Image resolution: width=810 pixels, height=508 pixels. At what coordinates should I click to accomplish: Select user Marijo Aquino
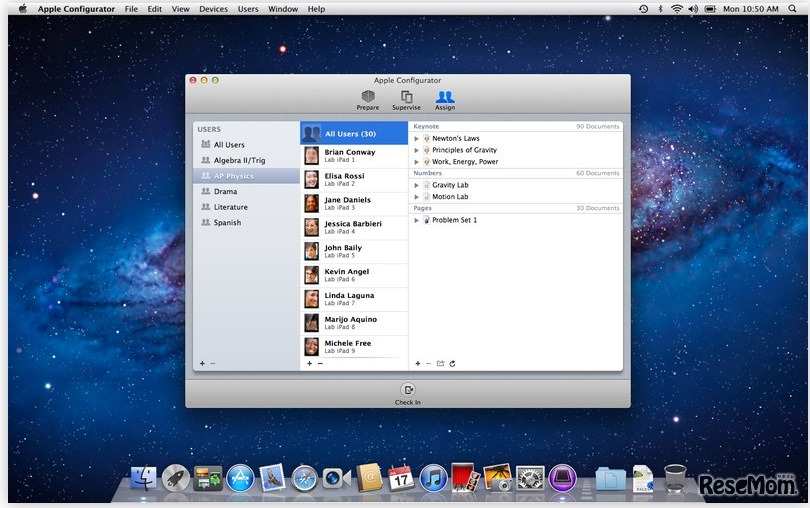354,322
